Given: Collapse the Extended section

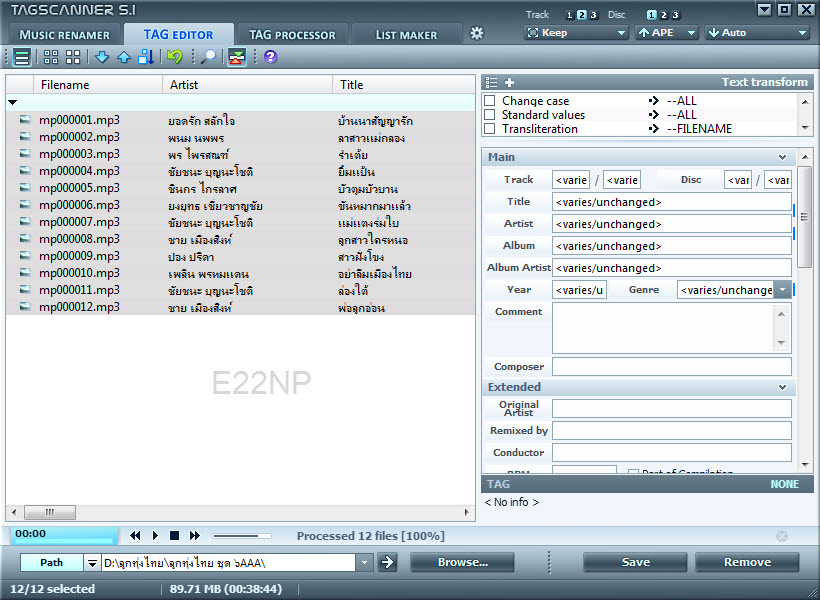Looking at the screenshot, I should [x=782, y=387].
